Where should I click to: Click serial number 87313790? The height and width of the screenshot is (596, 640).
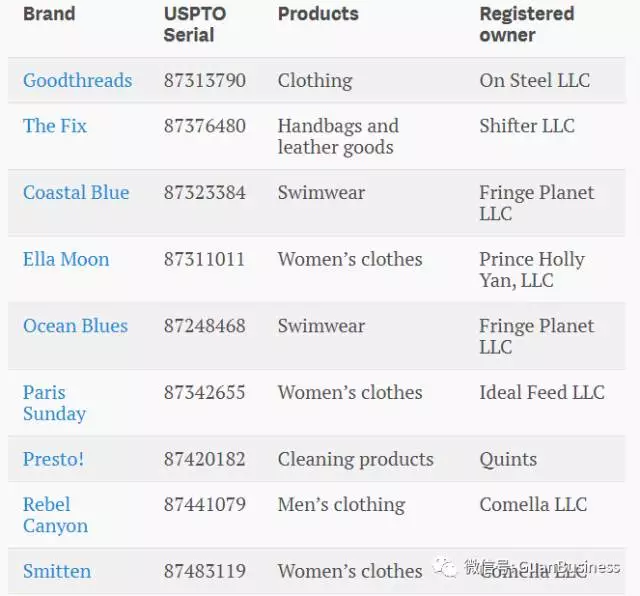204,81
